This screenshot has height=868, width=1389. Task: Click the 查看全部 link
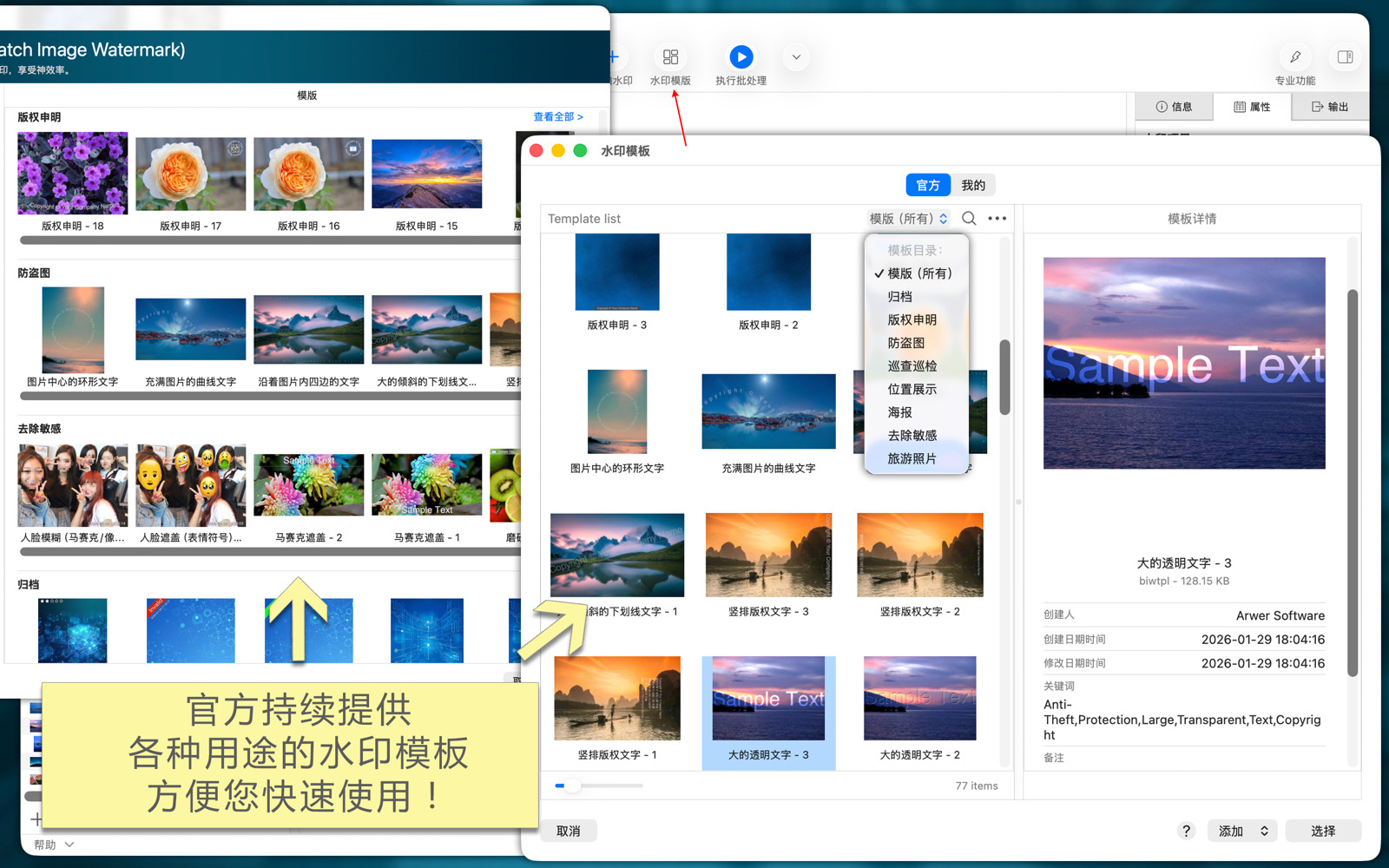pyautogui.click(x=557, y=116)
